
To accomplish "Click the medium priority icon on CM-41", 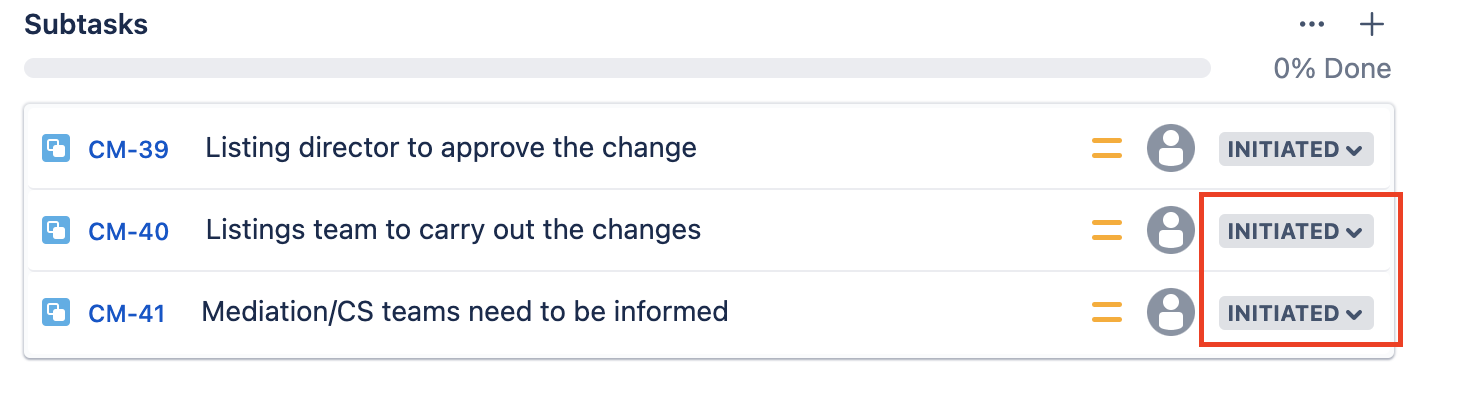I will coord(1106,313).
